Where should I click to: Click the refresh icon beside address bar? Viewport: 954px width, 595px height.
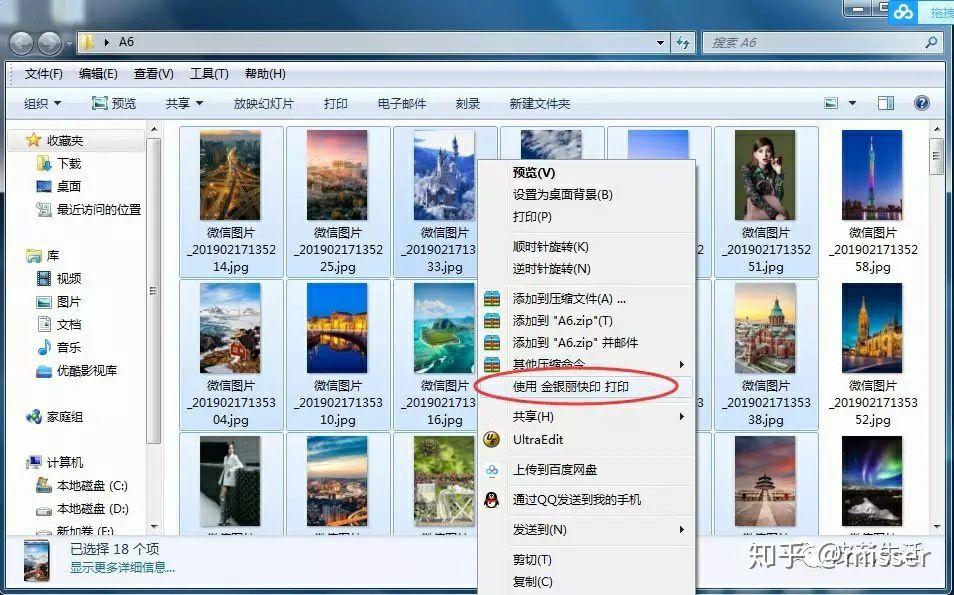683,43
